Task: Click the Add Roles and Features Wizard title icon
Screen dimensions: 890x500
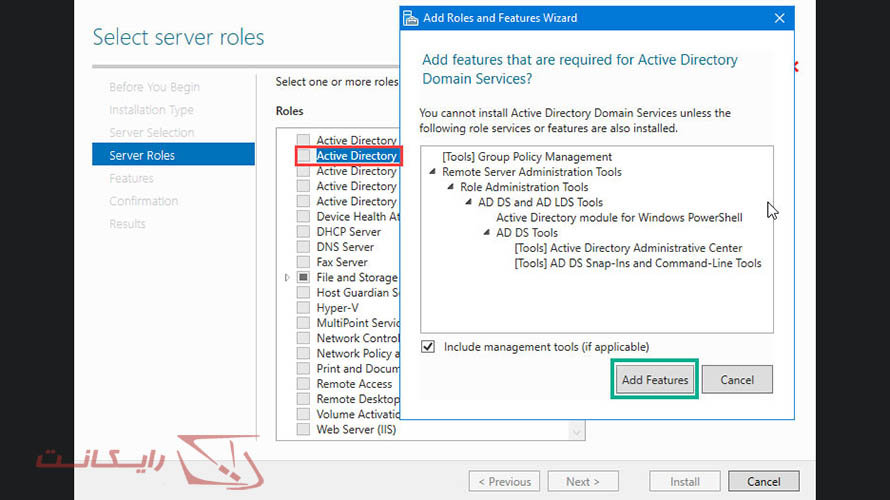Action: [410, 18]
